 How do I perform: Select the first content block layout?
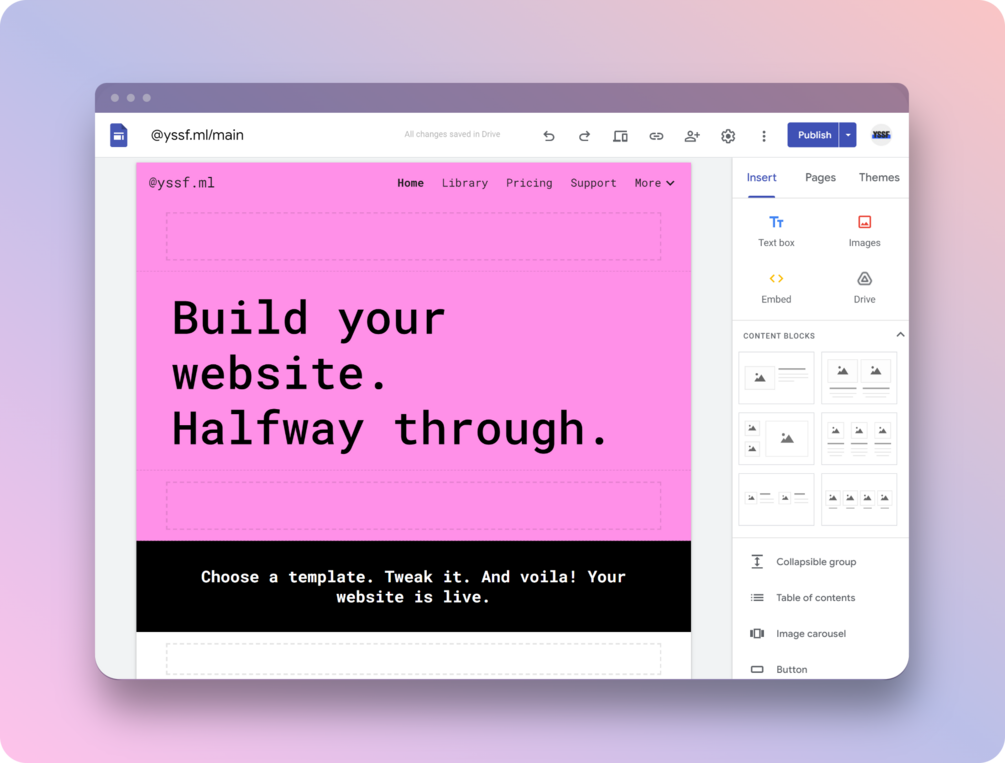[x=776, y=378]
